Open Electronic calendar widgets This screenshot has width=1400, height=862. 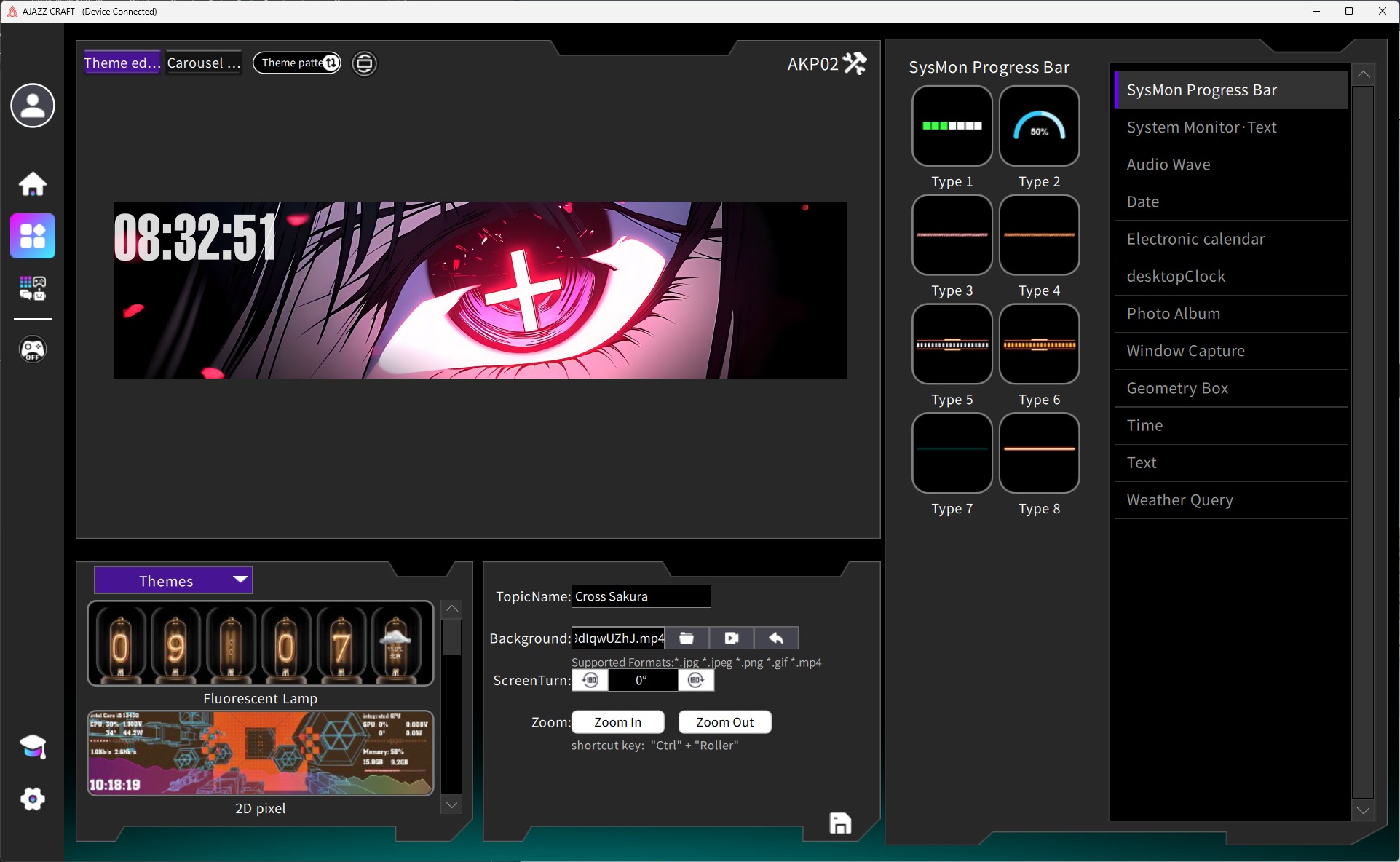[1231, 239]
